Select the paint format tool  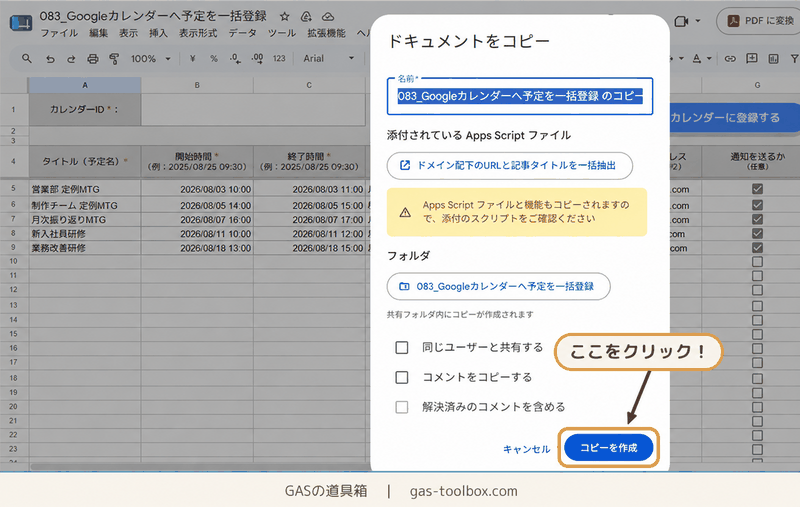[114, 59]
